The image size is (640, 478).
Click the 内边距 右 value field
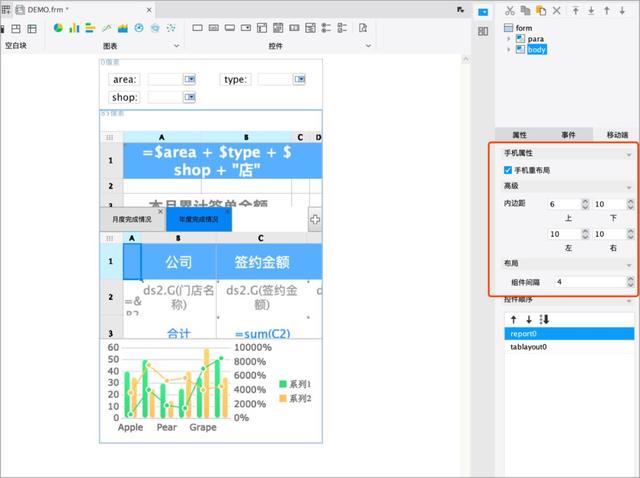pyautogui.click(x=609, y=234)
